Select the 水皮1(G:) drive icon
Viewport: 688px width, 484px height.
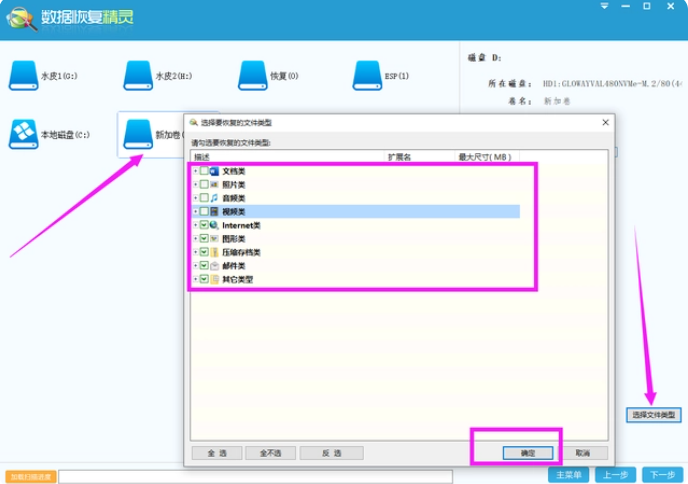[x=23, y=75]
